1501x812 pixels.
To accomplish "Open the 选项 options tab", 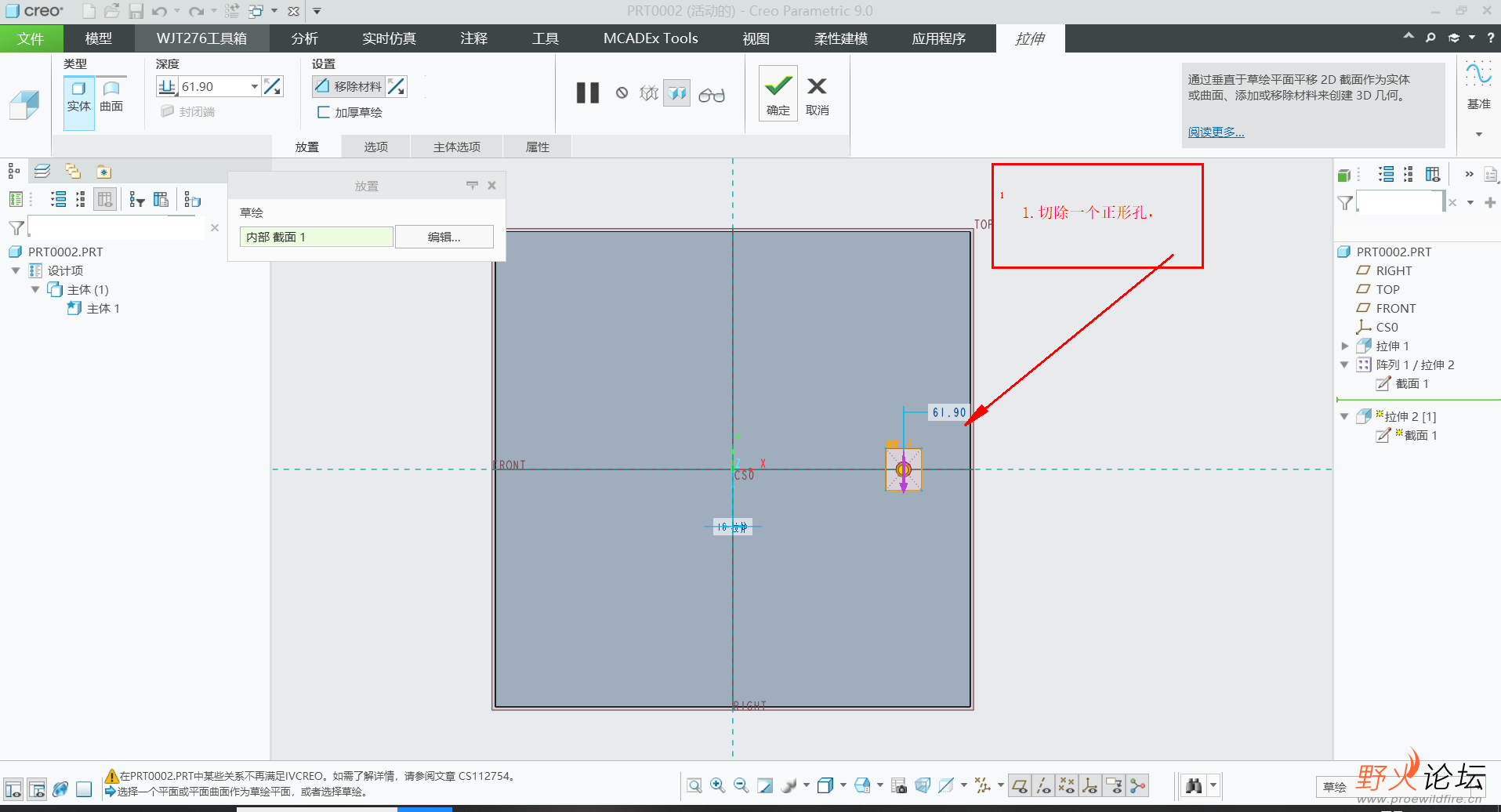I will pos(375,147).
